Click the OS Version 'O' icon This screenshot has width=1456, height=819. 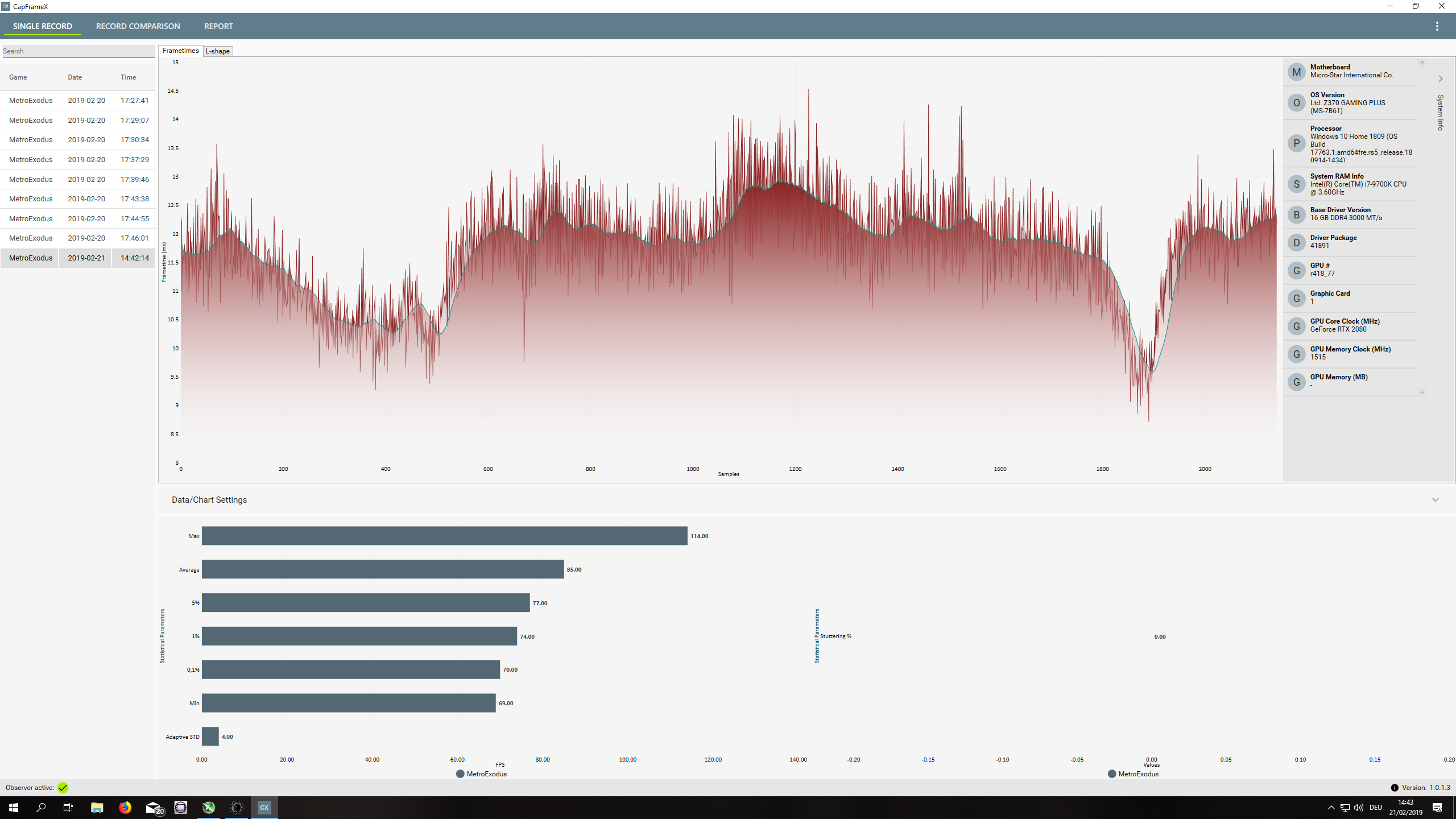point(1296,103)
